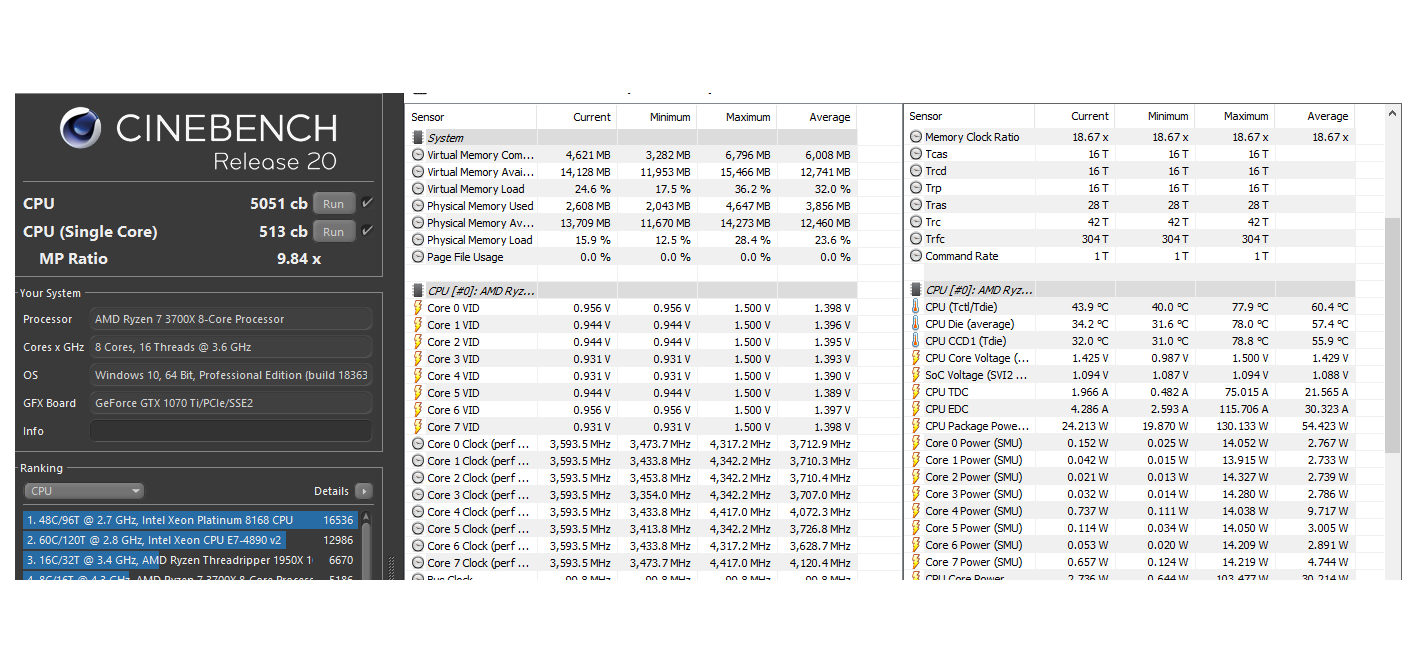Select the Intel Xeon E7-4890 v2 ranking entry
1416x672 pixels.
pyautogui.click(x=190, y=540)
